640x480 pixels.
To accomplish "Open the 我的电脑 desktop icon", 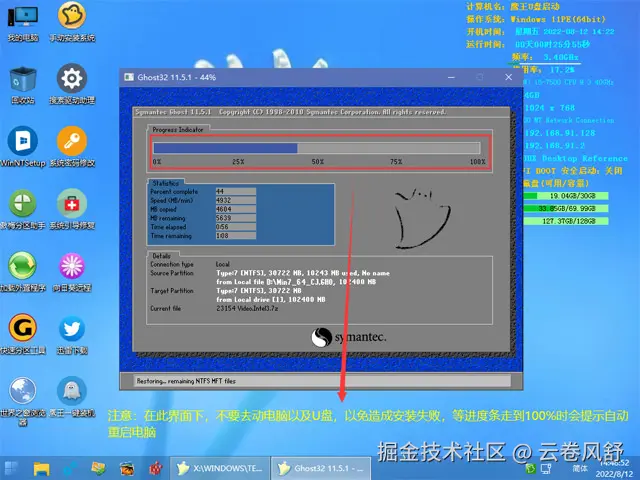I will pyautogui.click(x=23, y=24).
